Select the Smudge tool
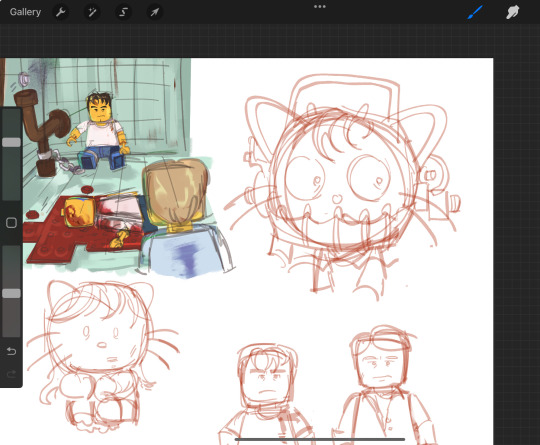The image size is (540, 445). pos(512,12)
